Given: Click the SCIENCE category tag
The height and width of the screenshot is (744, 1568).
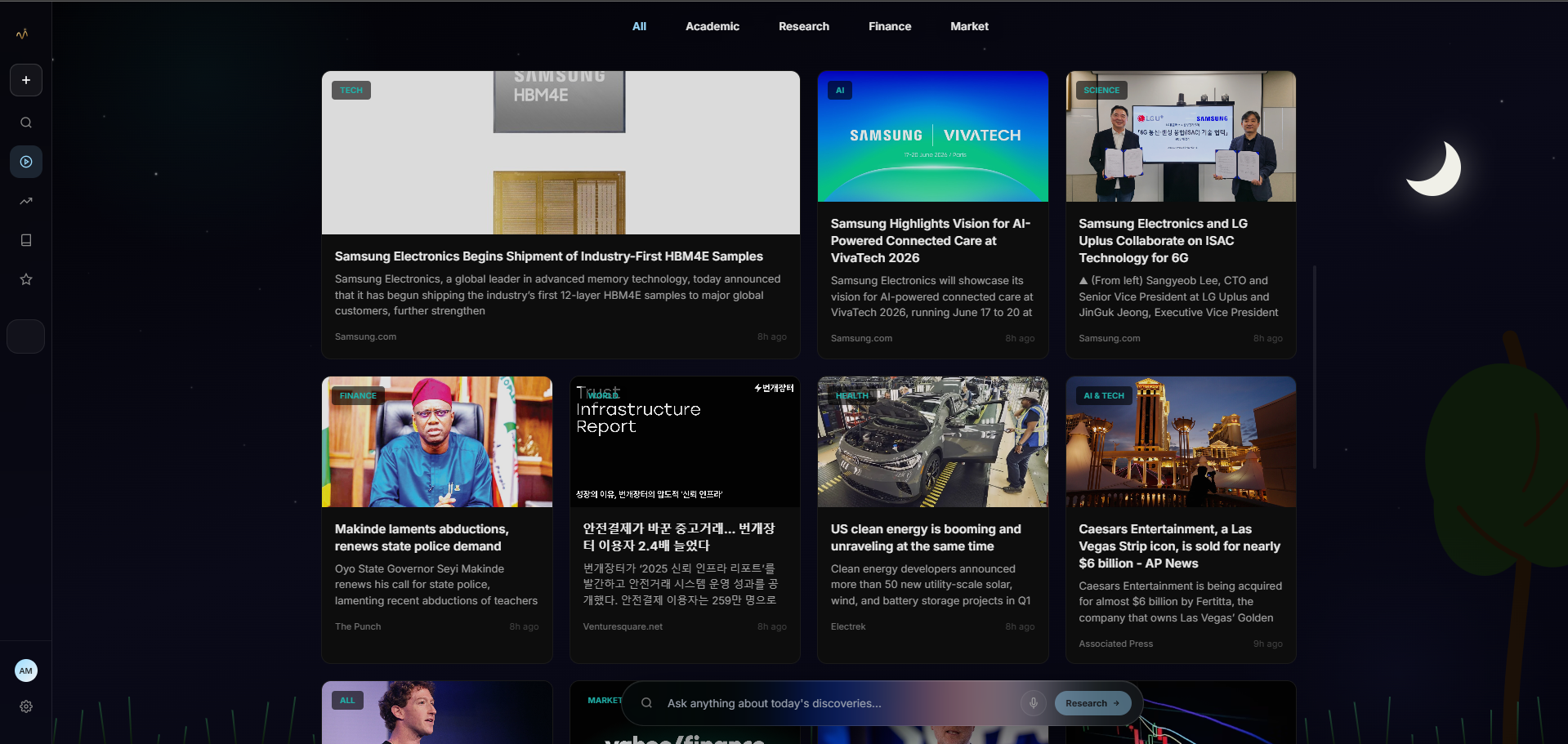Looking at the screenshot, I should pyautogui.click(x=1101, y=90).
